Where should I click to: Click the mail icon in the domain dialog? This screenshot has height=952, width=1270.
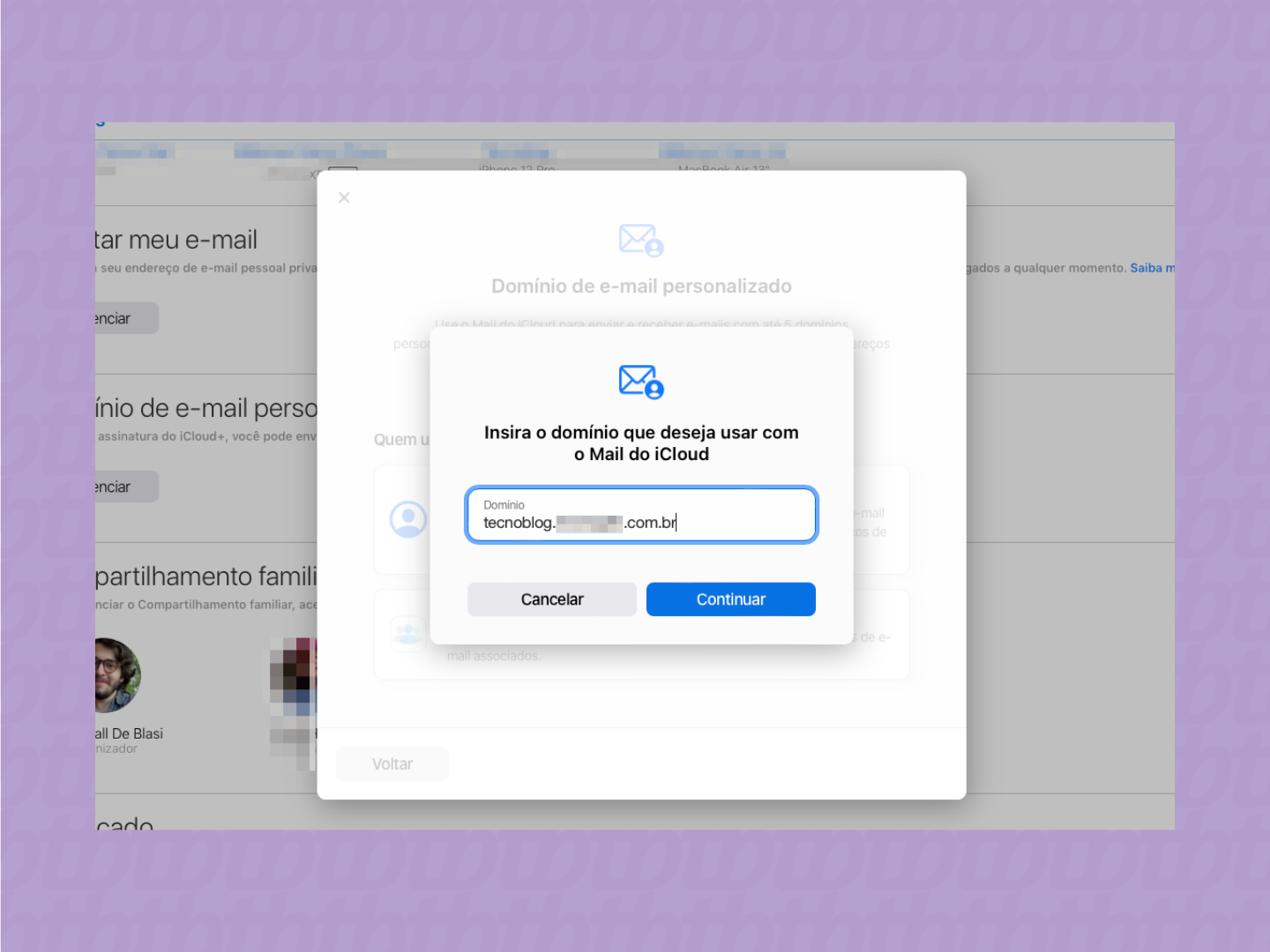pyautogui.click(x=641, y=382)
